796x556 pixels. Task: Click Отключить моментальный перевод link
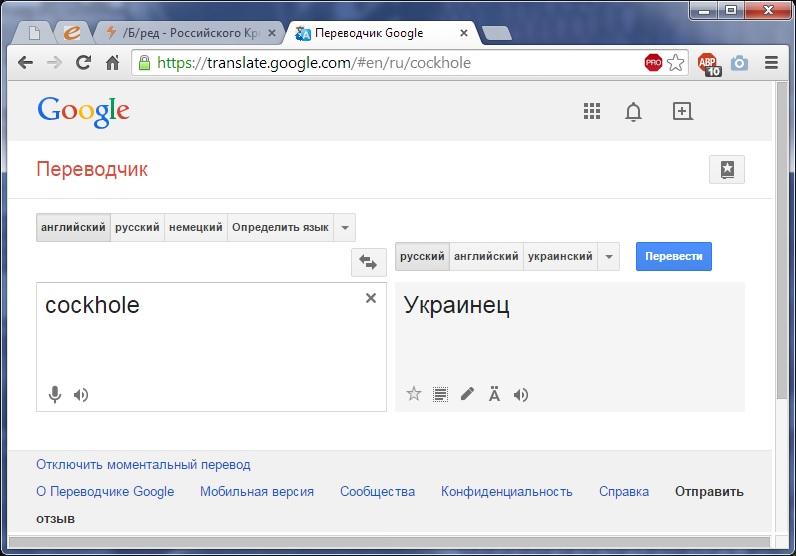[x=143, y=465]
